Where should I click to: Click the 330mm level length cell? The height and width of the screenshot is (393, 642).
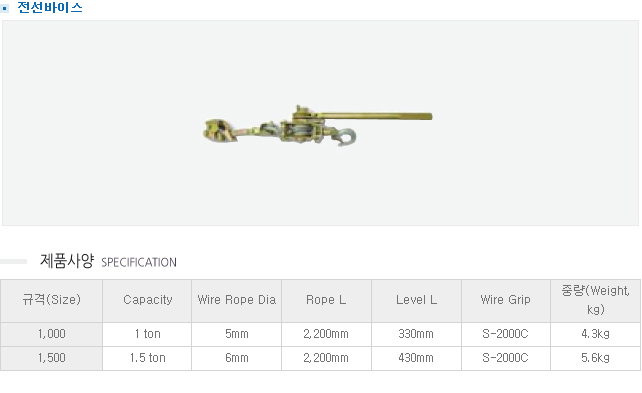[x=416, y=334]
